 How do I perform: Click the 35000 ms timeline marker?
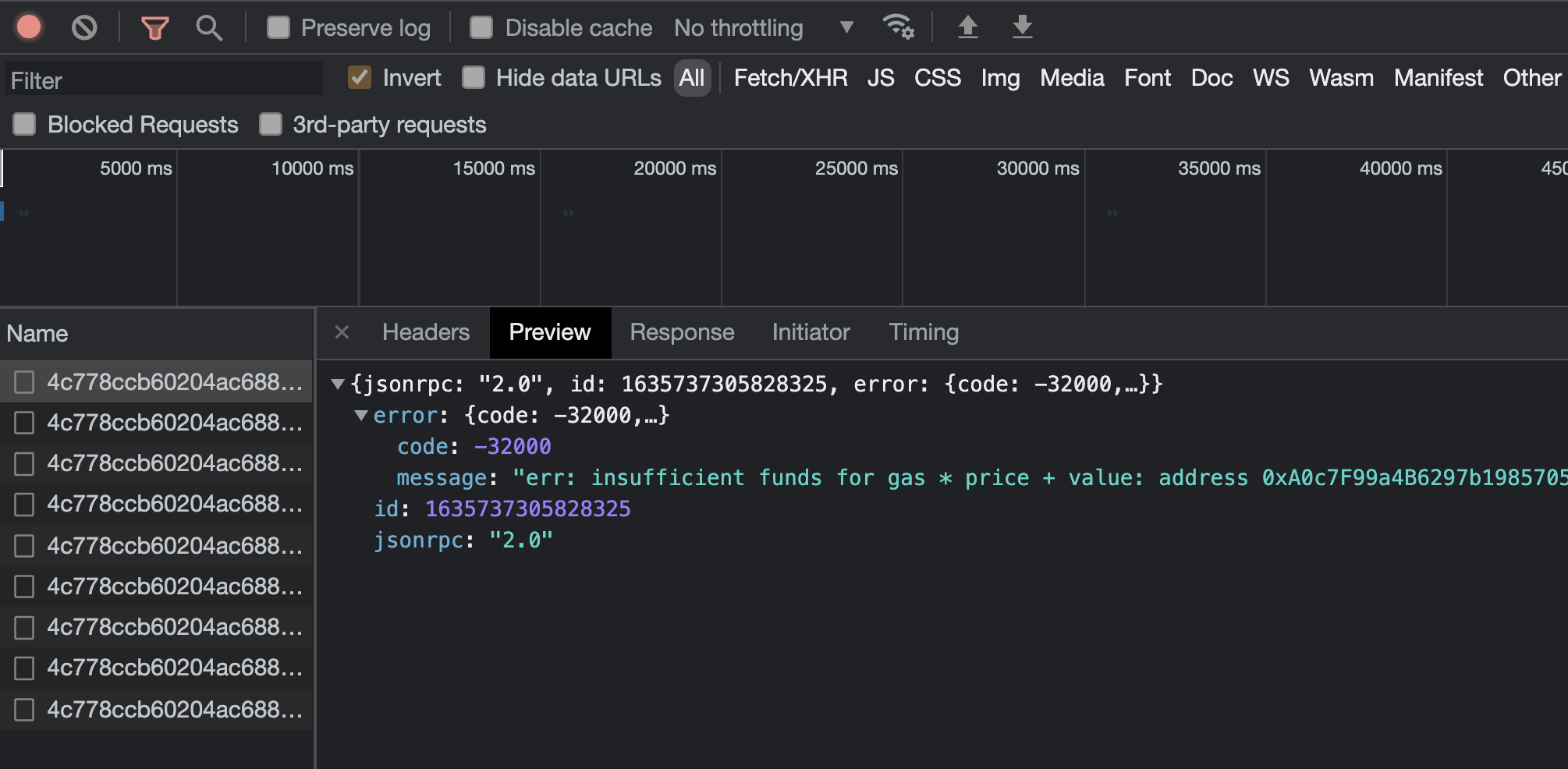(1219, 168)
